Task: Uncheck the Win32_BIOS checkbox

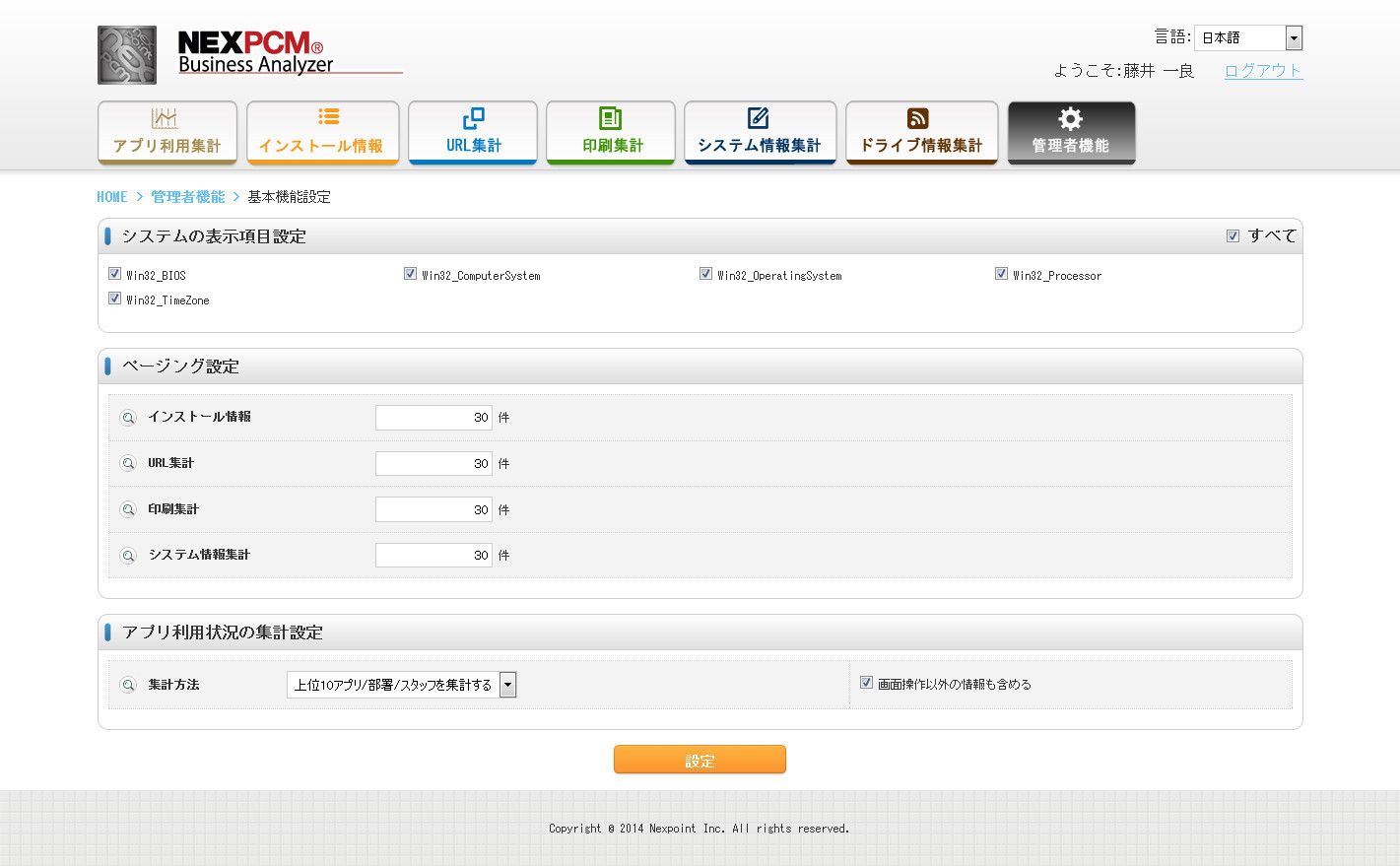Action: click(114, 274)
